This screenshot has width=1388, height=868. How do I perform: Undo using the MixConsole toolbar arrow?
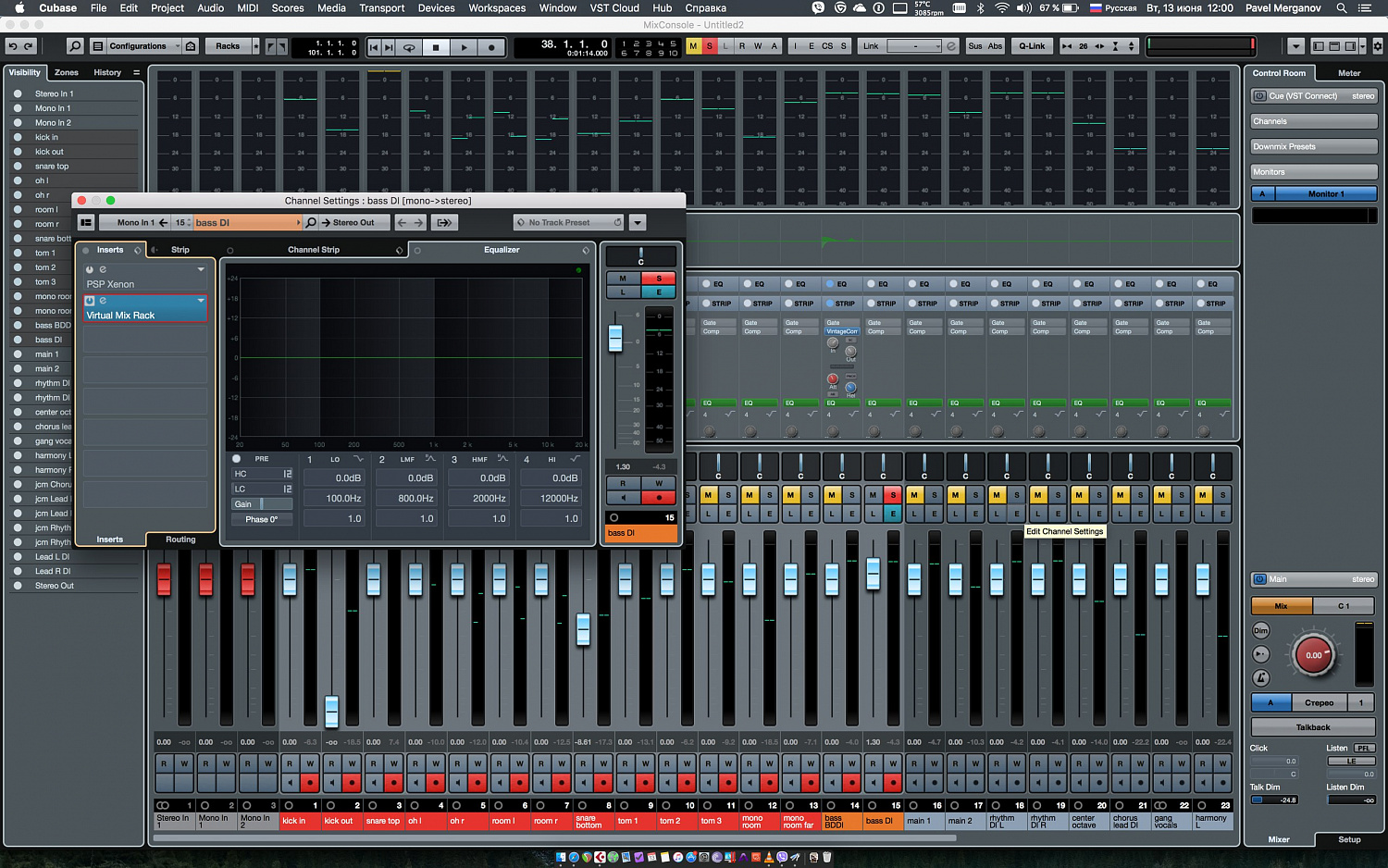[12, 45]
